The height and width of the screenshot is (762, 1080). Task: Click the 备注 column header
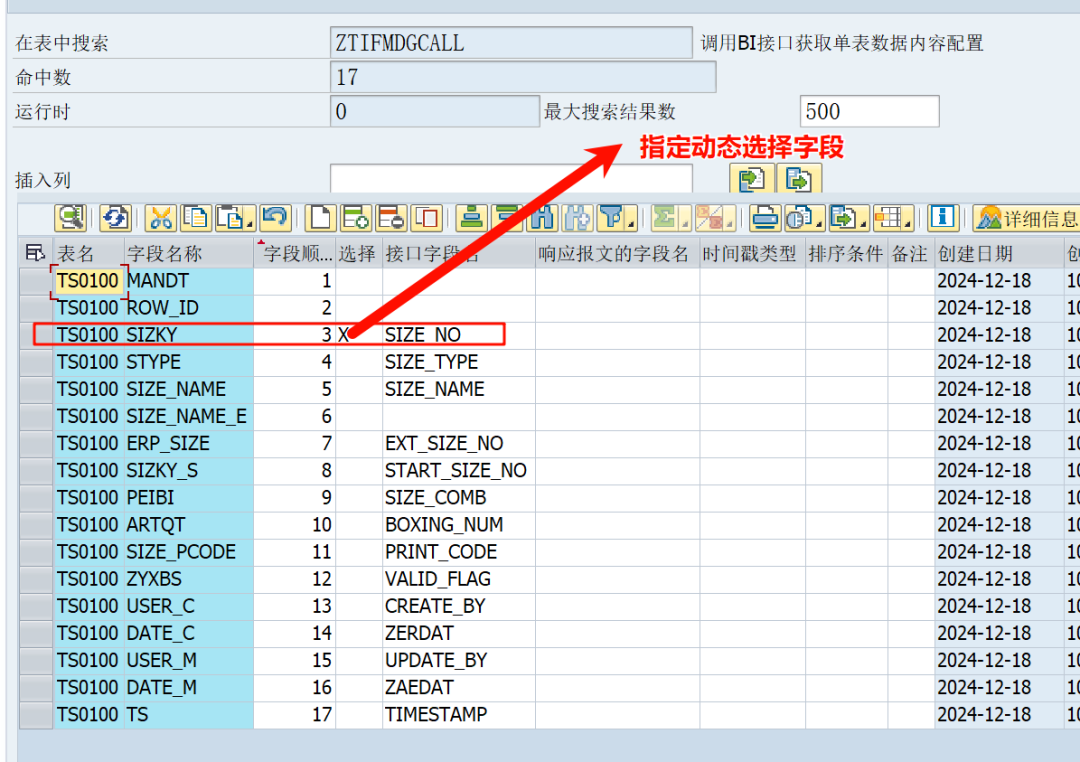(909, 254)
